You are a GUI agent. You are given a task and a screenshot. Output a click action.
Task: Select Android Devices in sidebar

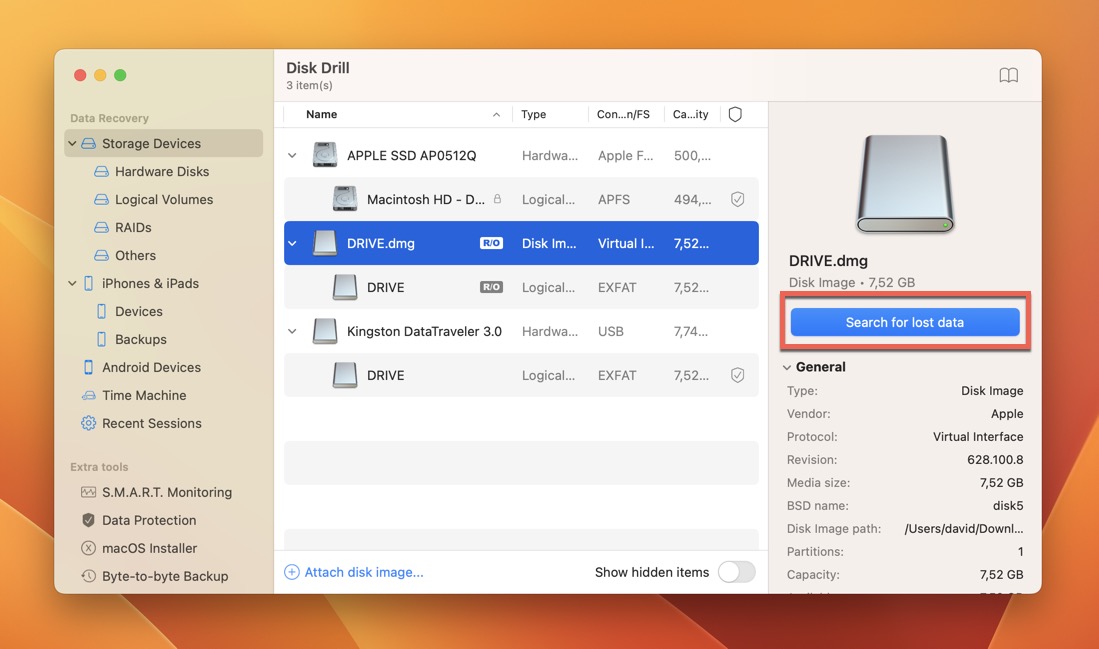(151, 367)
